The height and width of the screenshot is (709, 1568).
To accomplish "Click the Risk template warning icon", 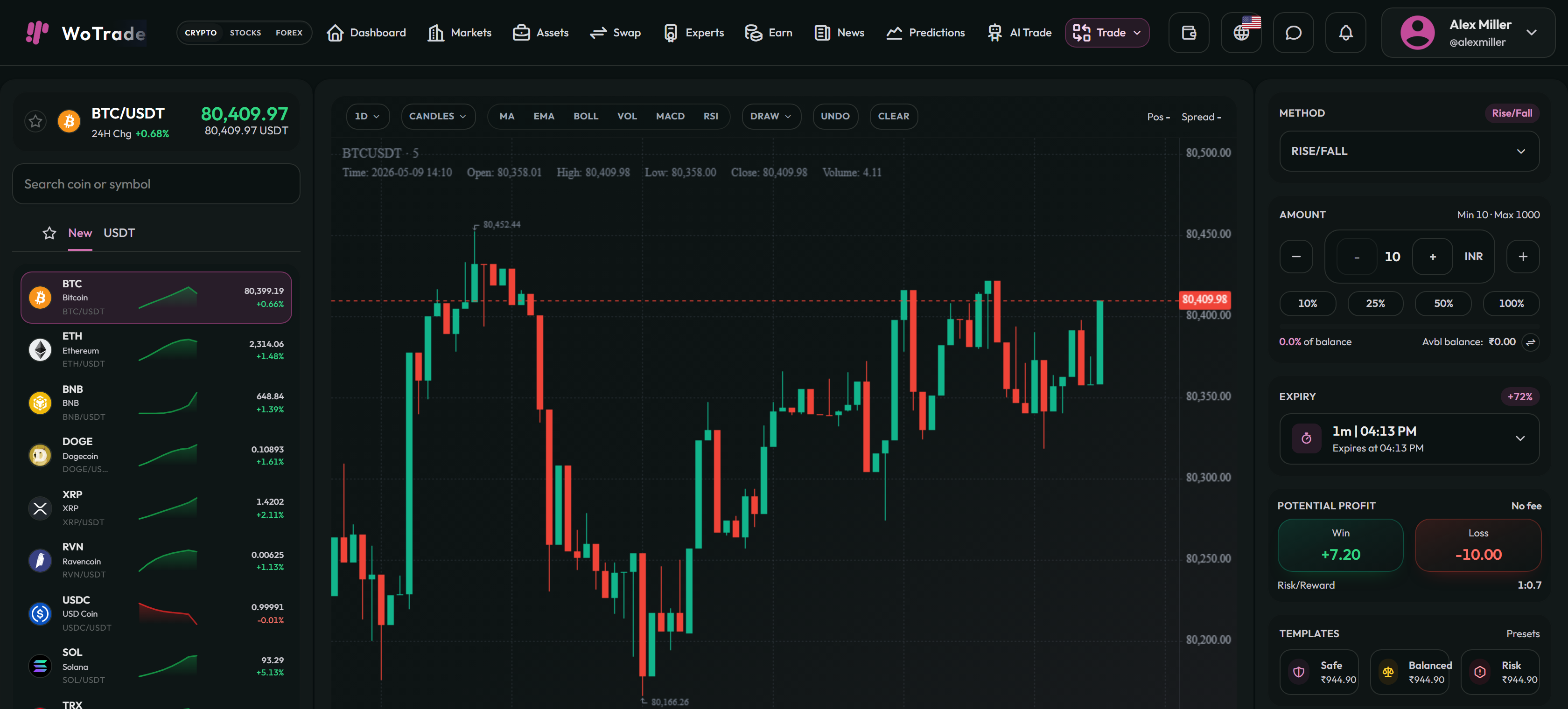I will [1480, 672].
